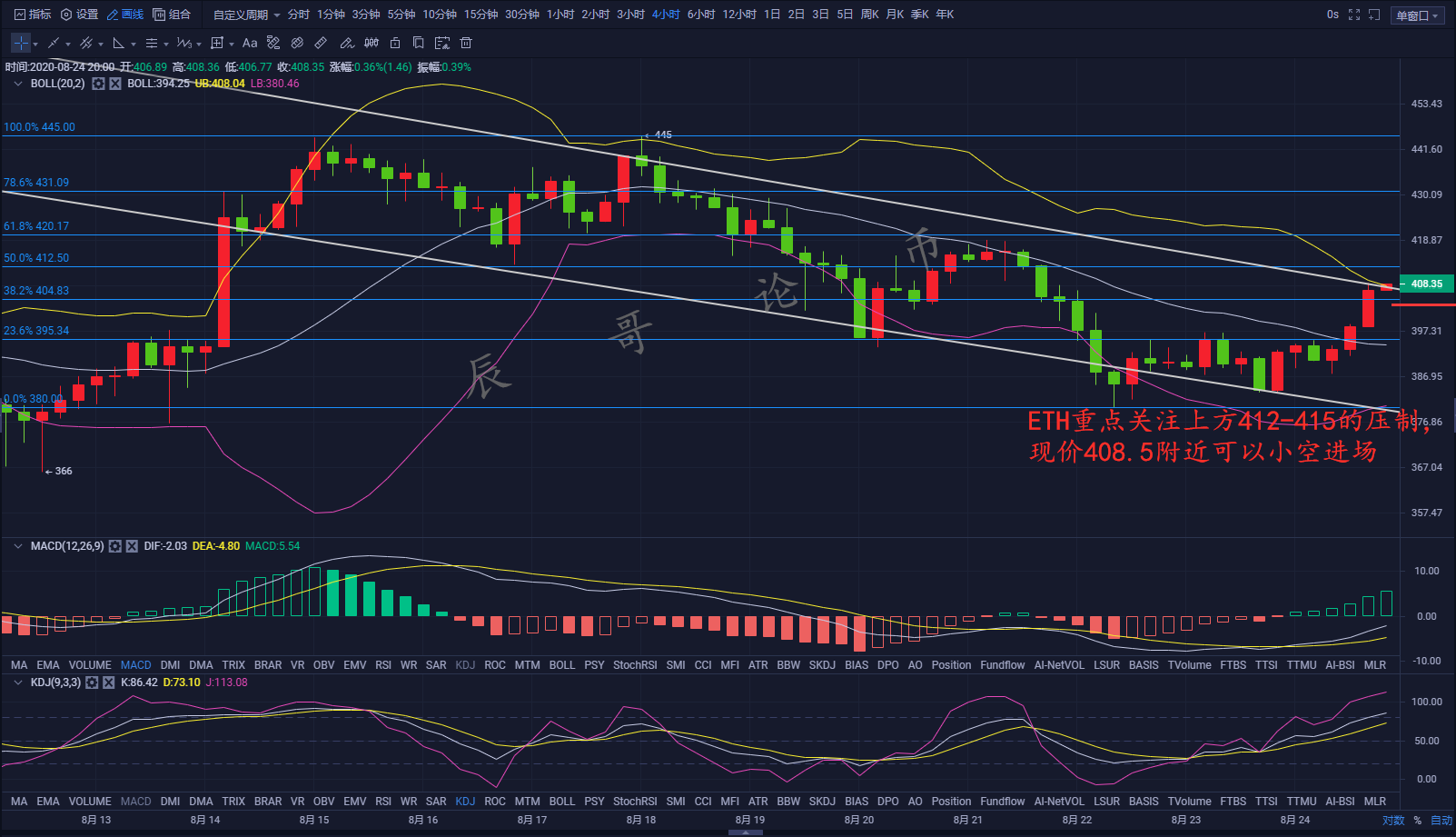Switch to the 15分钟 timeframe
This screenshot has height=837, width=1456.
click(480, 15)
